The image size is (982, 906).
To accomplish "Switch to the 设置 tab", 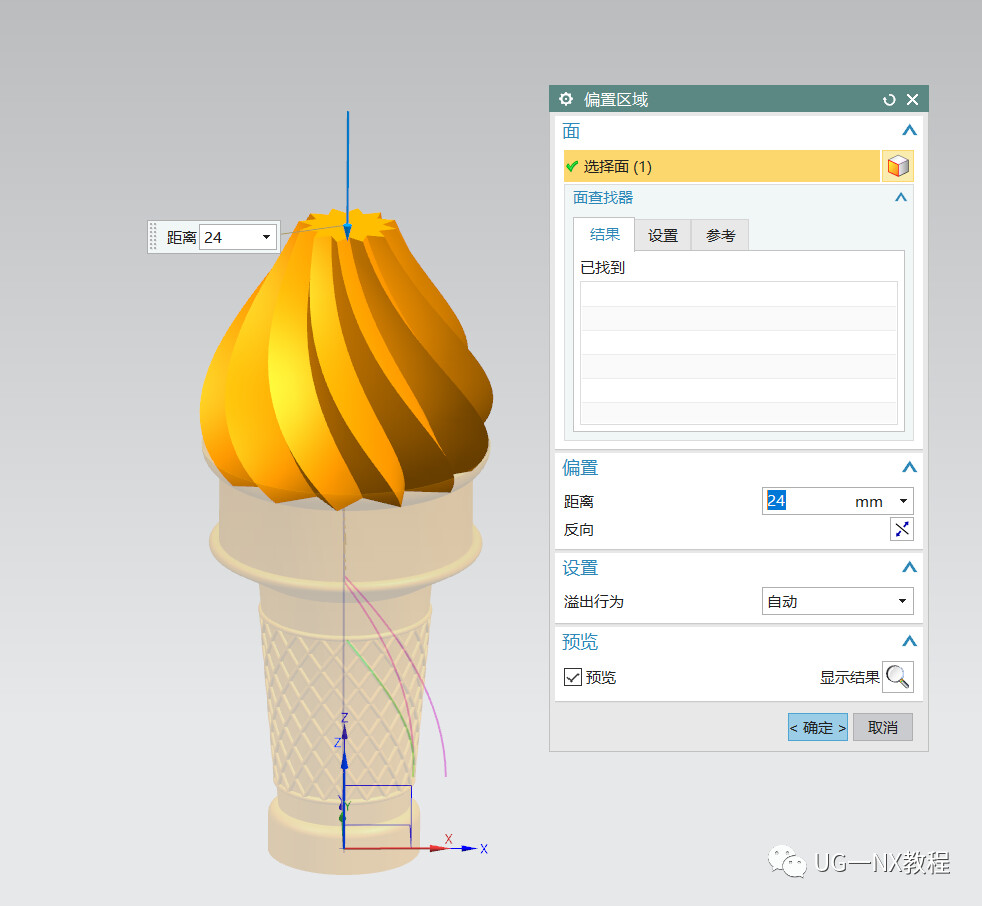I will pos(663,235).
